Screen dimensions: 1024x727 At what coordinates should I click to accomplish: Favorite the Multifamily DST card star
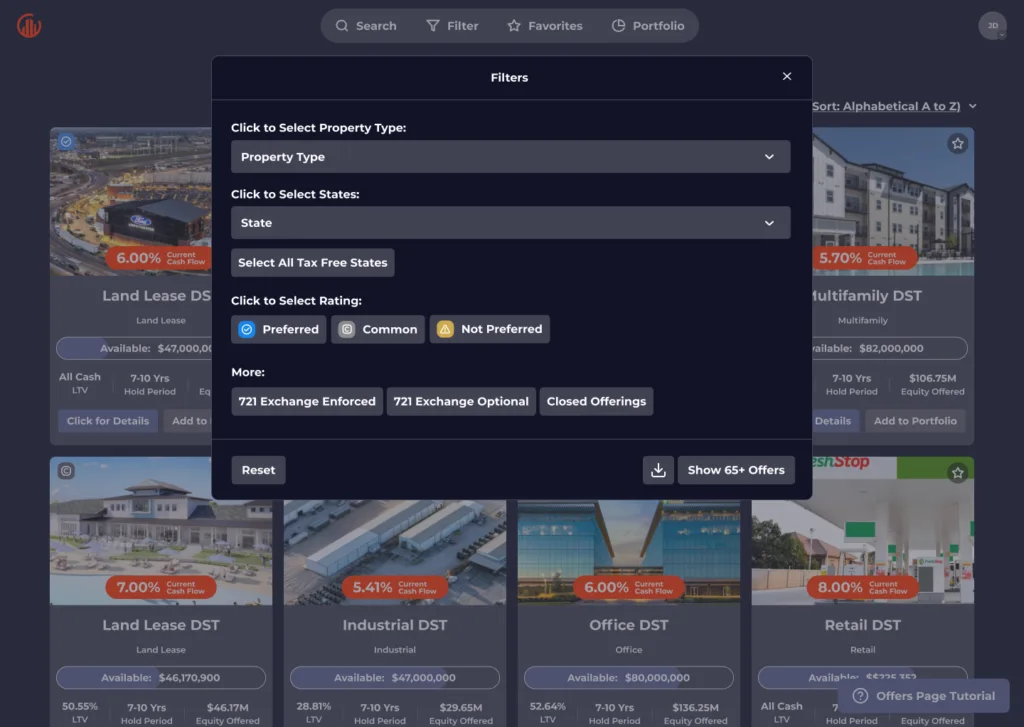957,144
